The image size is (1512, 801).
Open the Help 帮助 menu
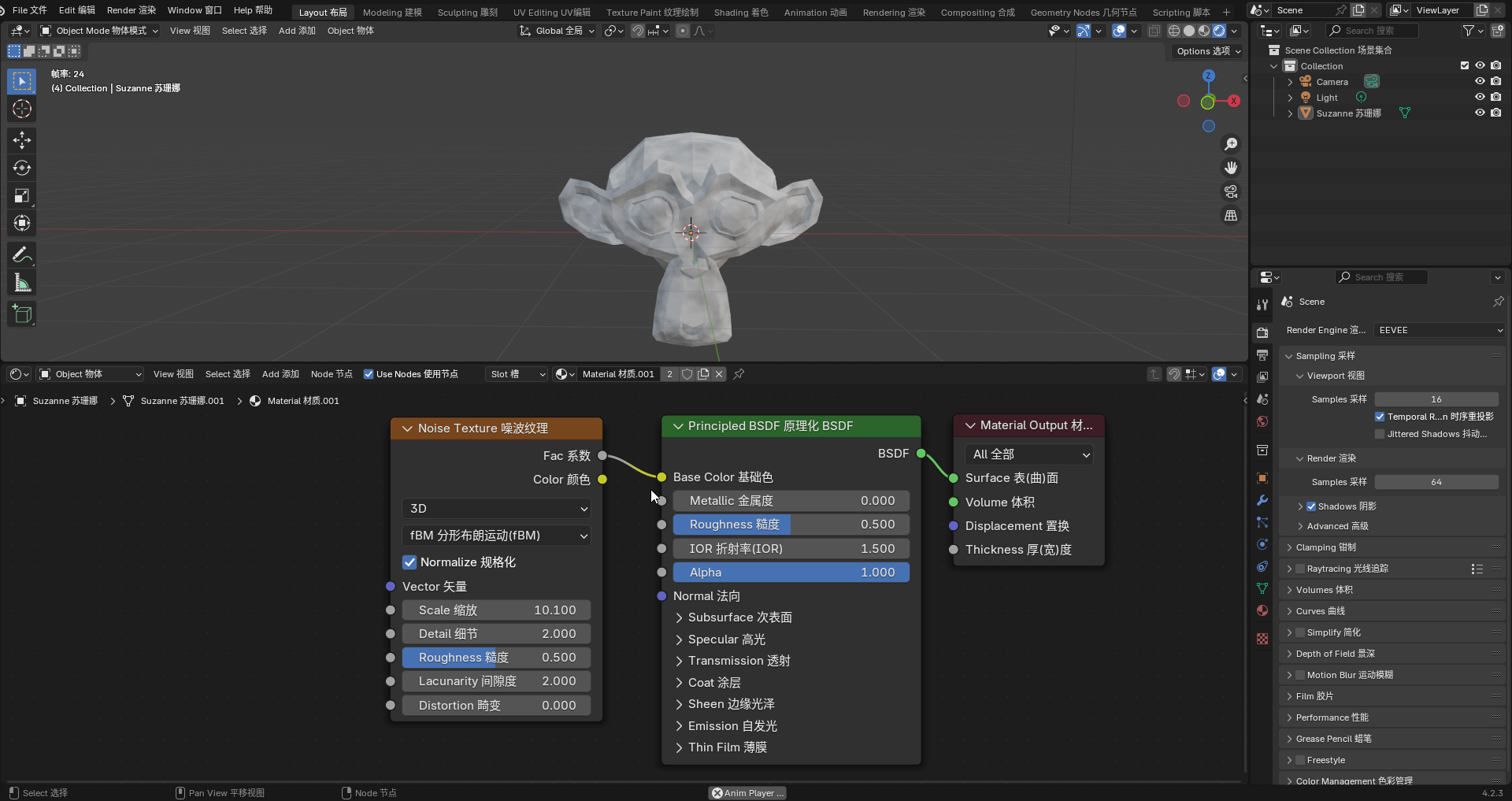click(x=253, y=10)
